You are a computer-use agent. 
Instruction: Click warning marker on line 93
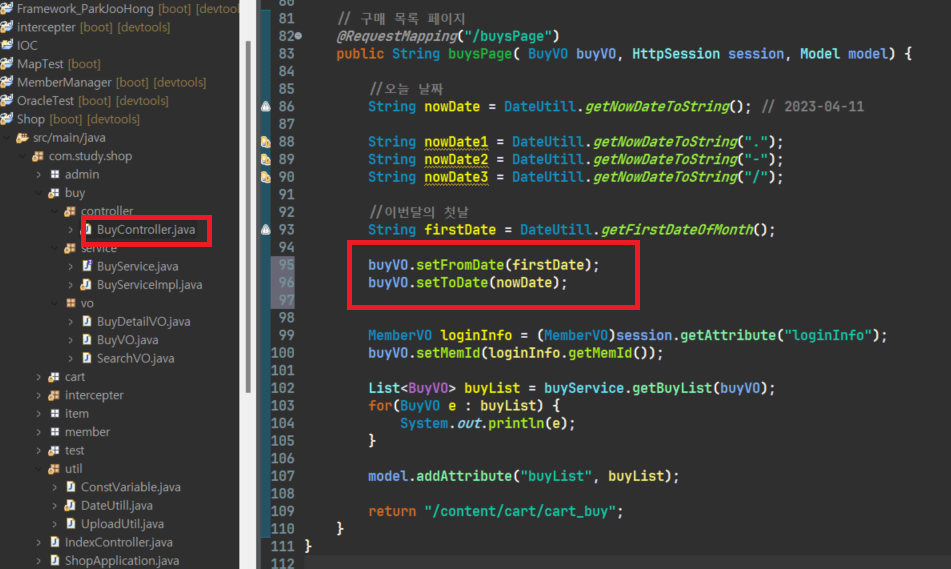[x=266, y=230]
